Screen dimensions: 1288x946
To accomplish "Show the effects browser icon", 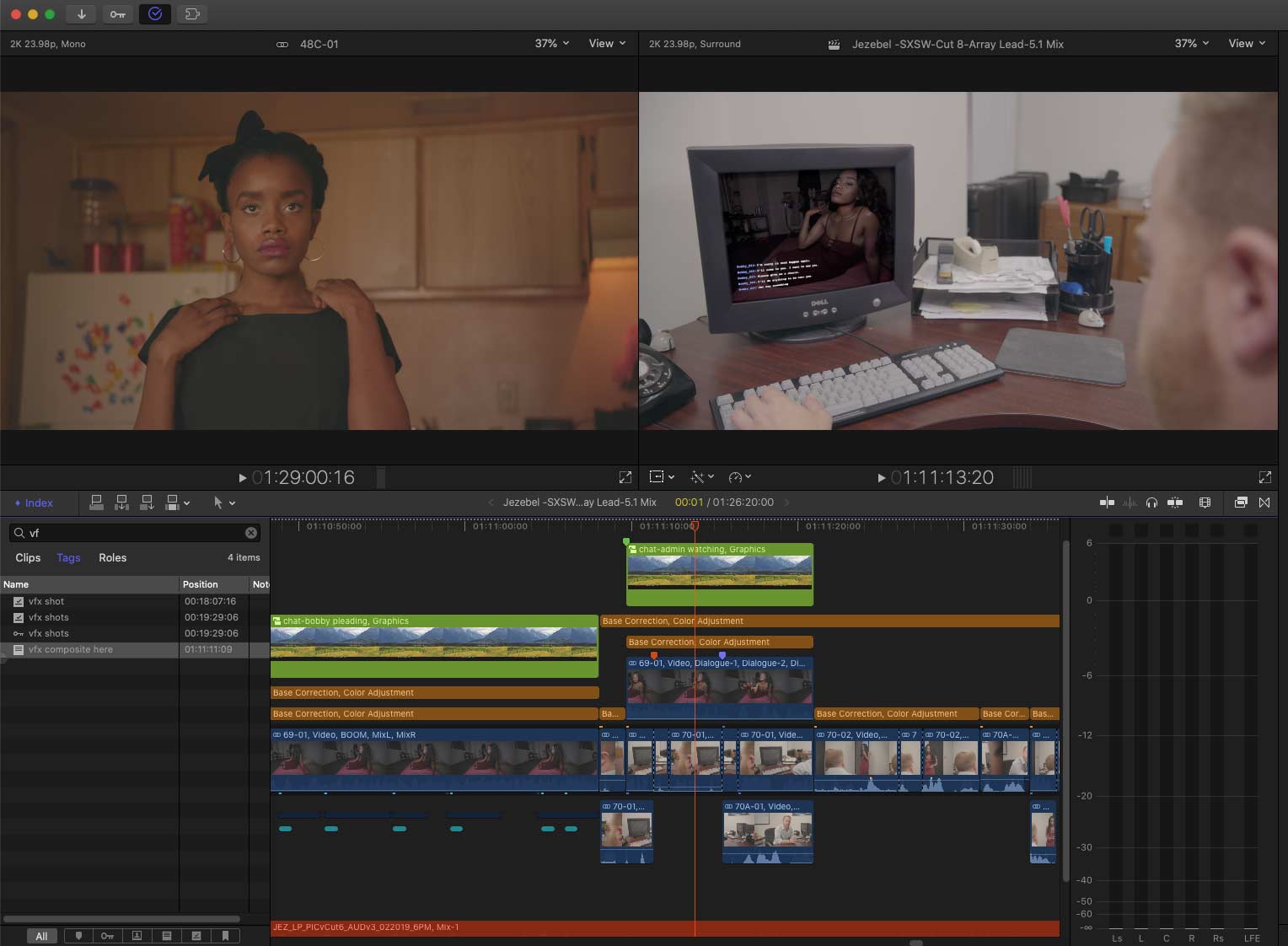I will click(x=1241, y=503).
